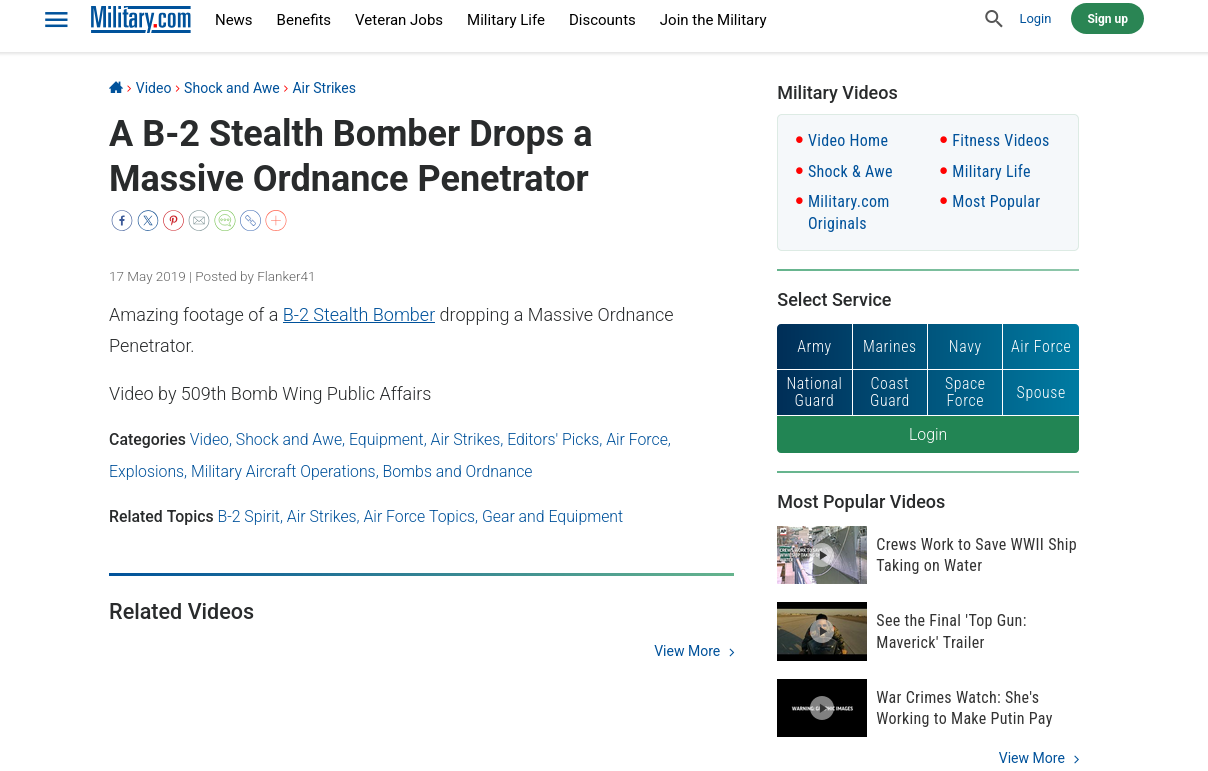Open the Military Life nav menu

506,20
